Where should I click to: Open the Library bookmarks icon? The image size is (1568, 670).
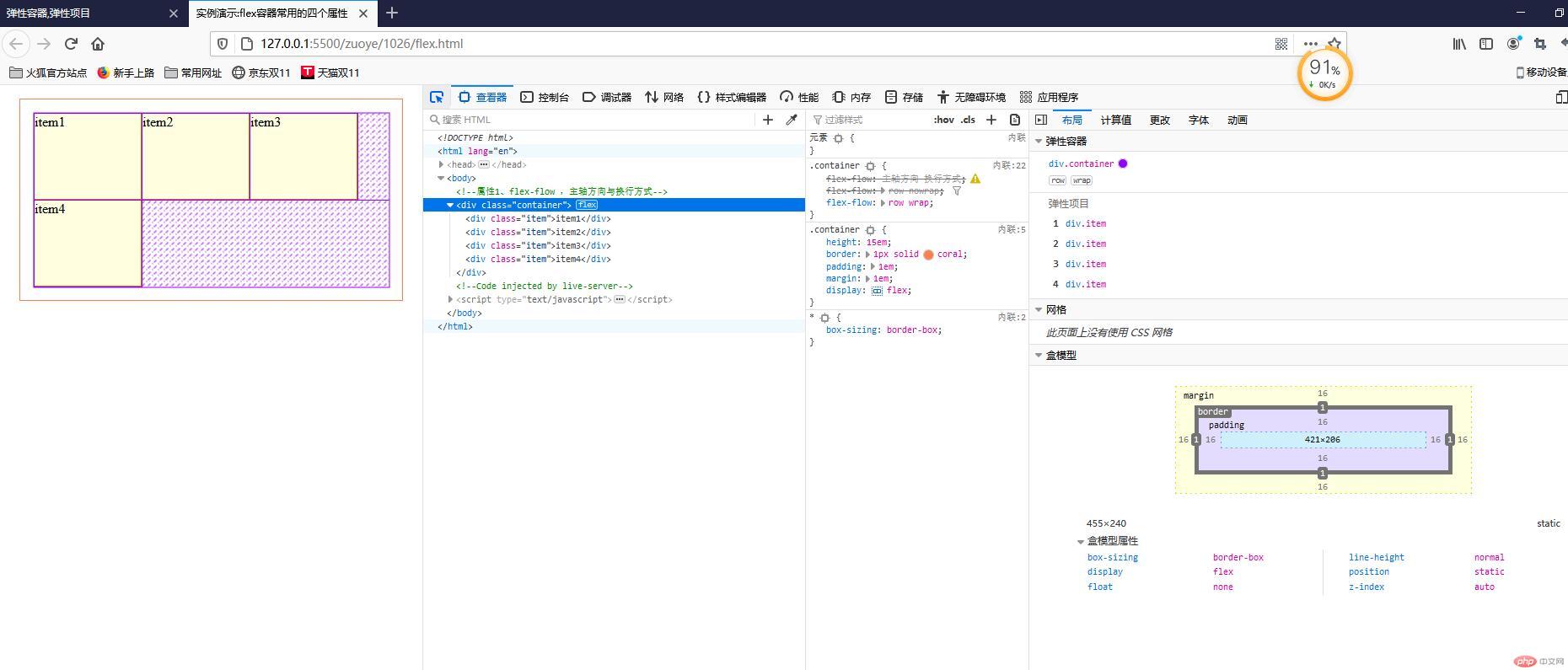coord(1459,44)
